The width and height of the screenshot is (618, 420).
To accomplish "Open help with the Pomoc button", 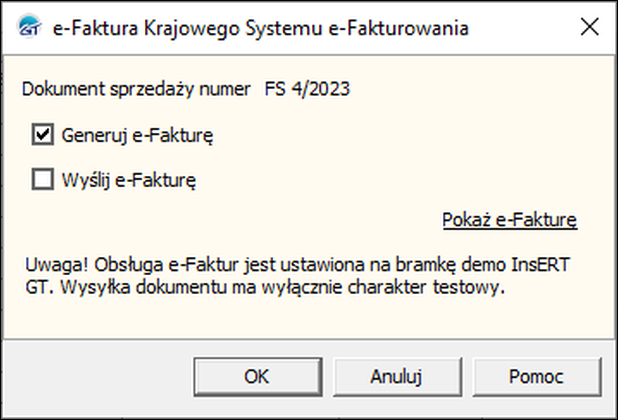I will point(534,377).
